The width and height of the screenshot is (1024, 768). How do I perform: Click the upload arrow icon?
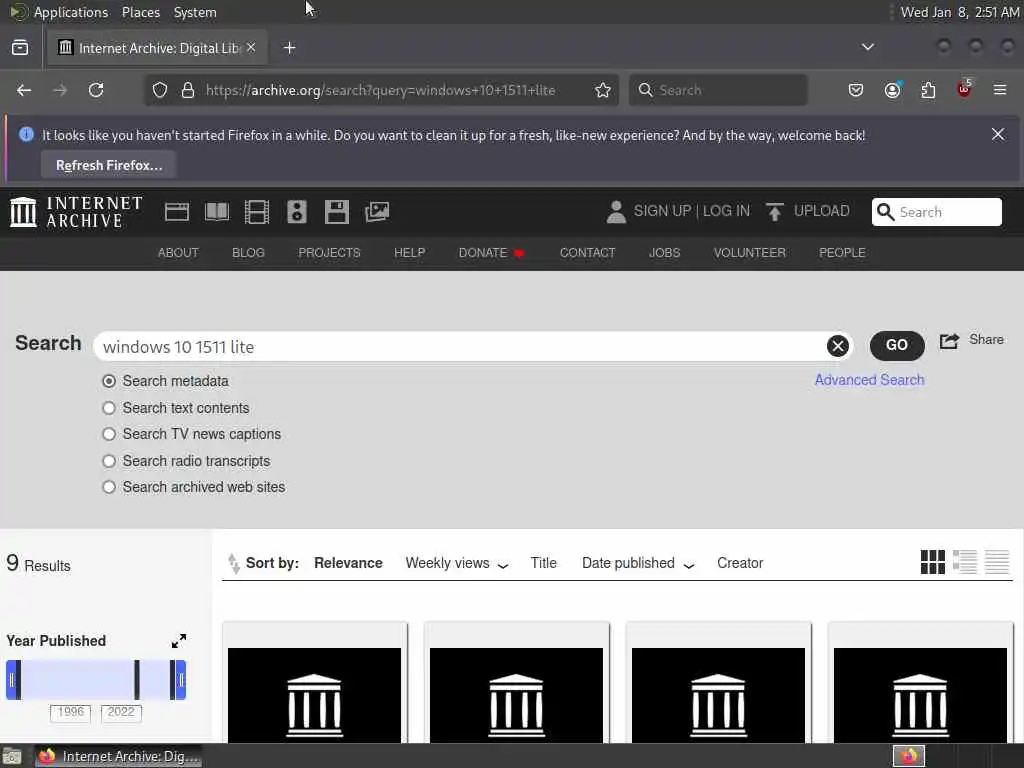(x=775, y=212)
